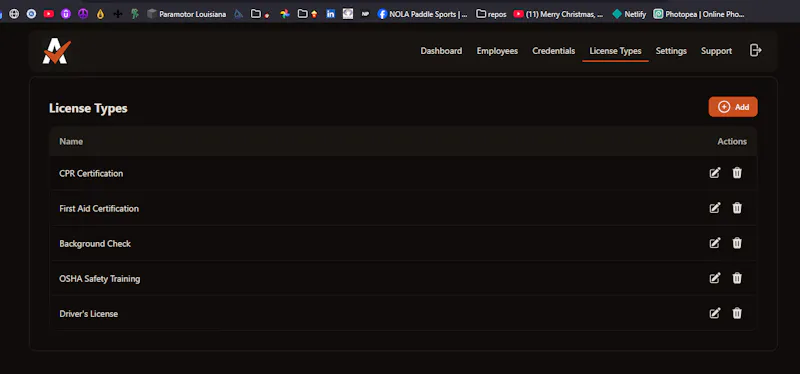Open the Merry Christmas YouTube bookmark
This screenshot has height=374, width=800.
pos(558,14)
